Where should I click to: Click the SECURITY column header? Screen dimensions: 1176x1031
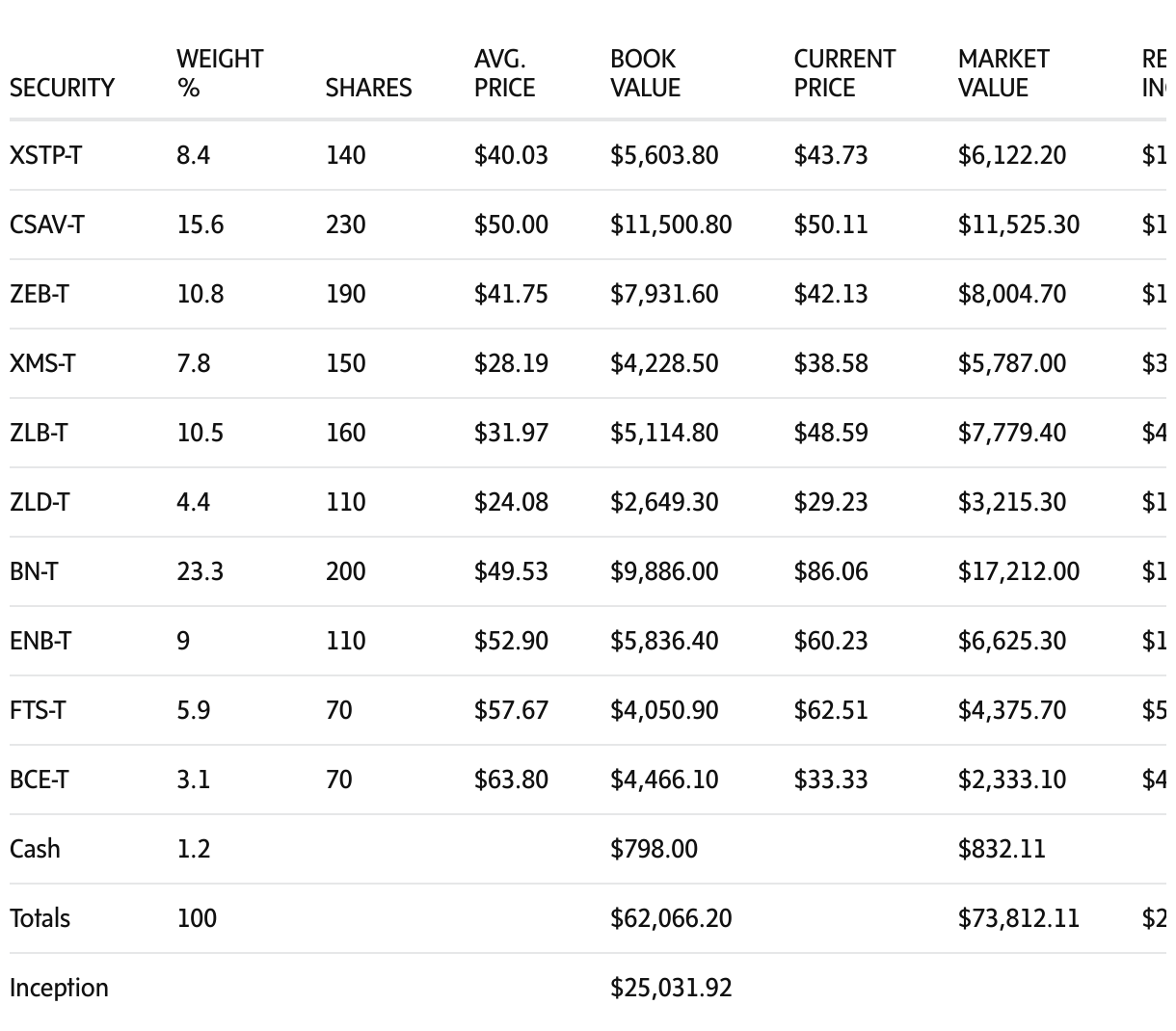pos(62,88)
